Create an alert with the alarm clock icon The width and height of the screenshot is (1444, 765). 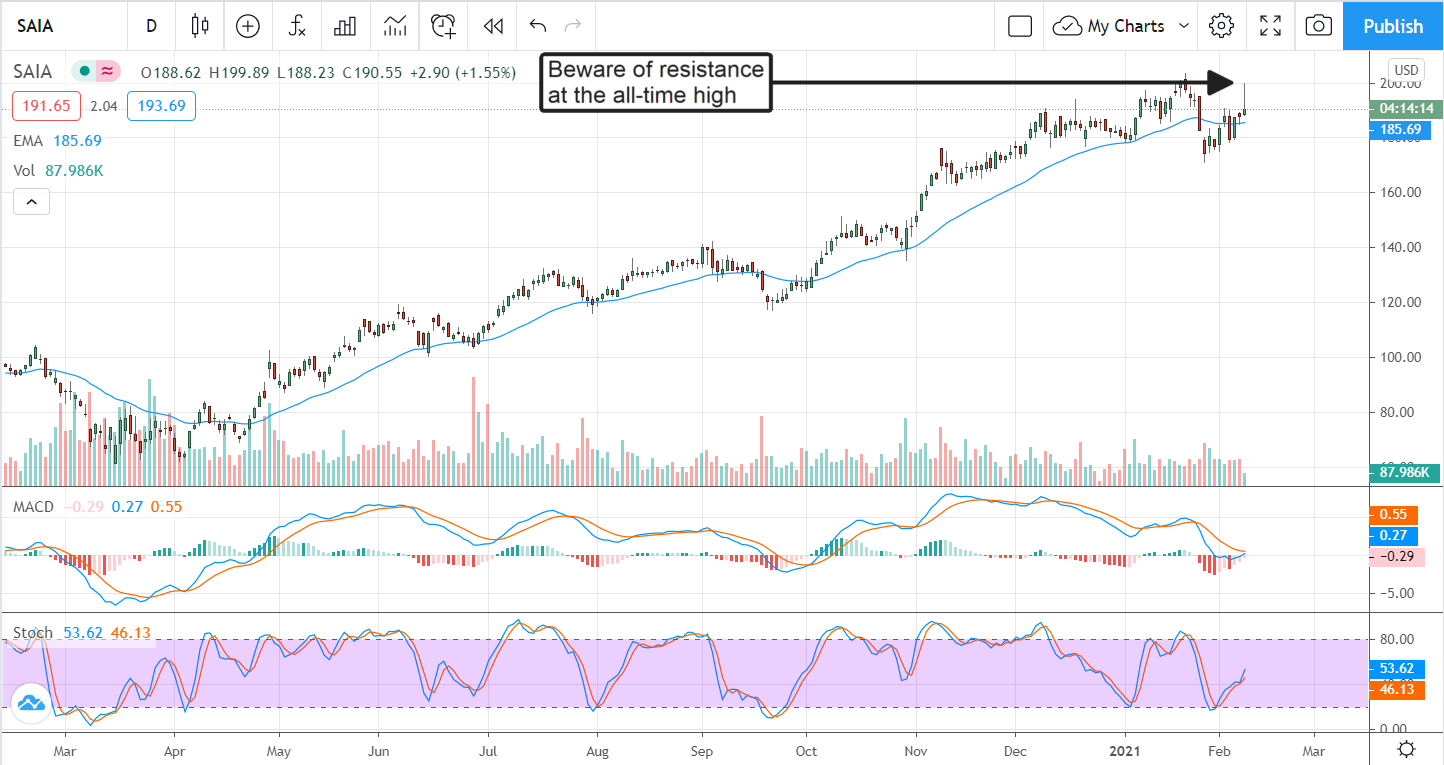[443, 26]
